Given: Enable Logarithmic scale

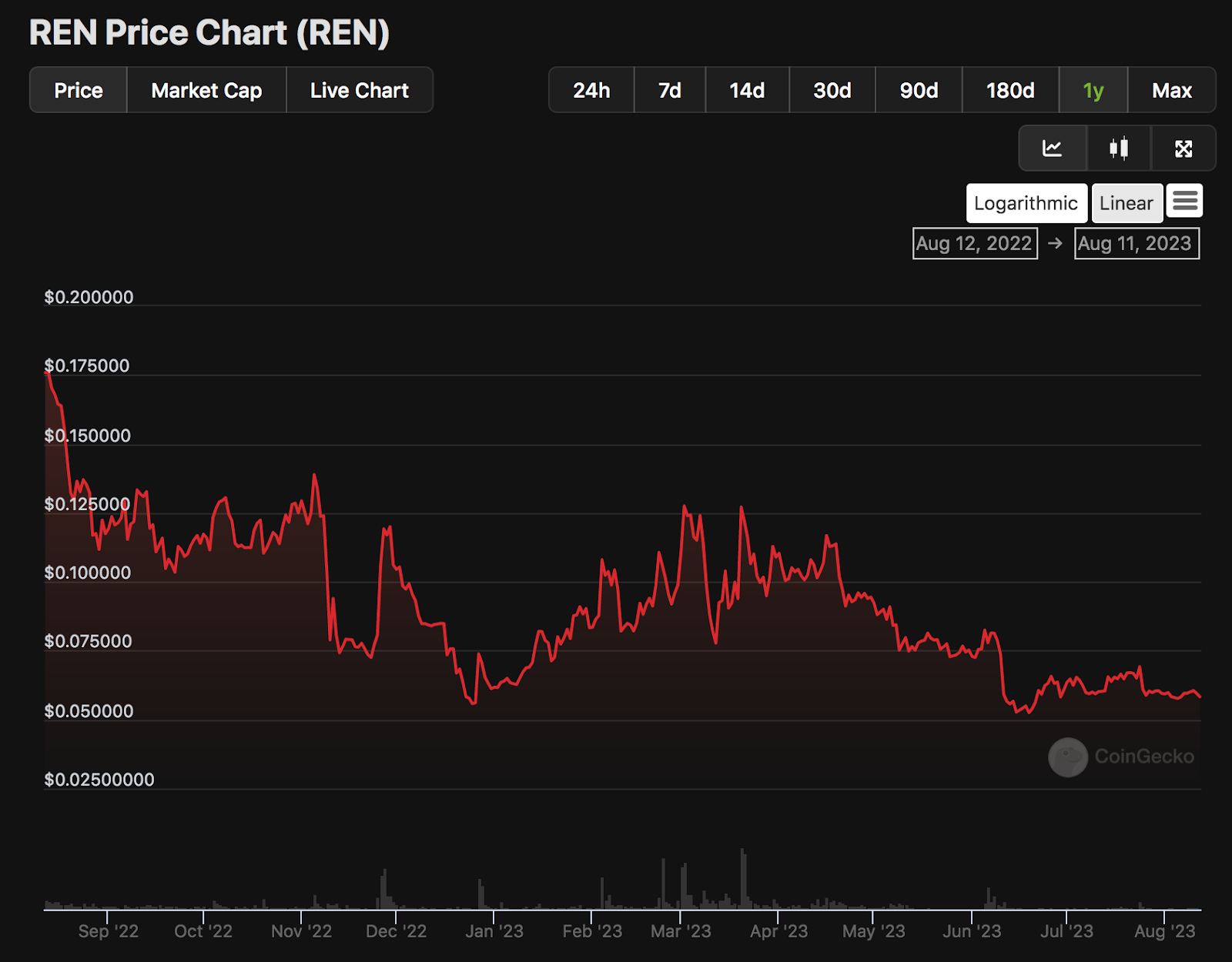Looking at the screenshot, I should click(1026, 203).
